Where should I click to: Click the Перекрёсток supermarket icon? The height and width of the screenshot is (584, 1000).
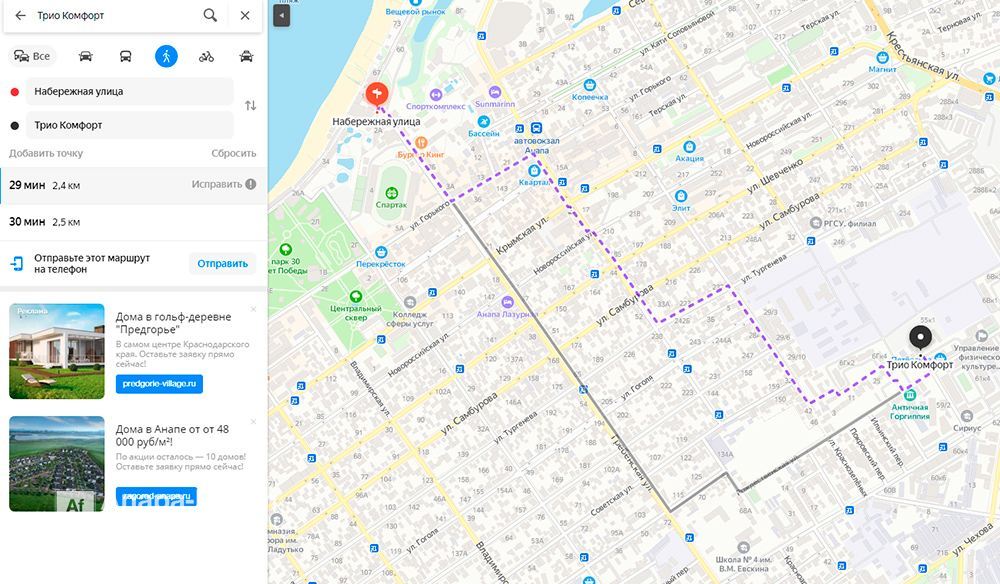click(381, 252)
